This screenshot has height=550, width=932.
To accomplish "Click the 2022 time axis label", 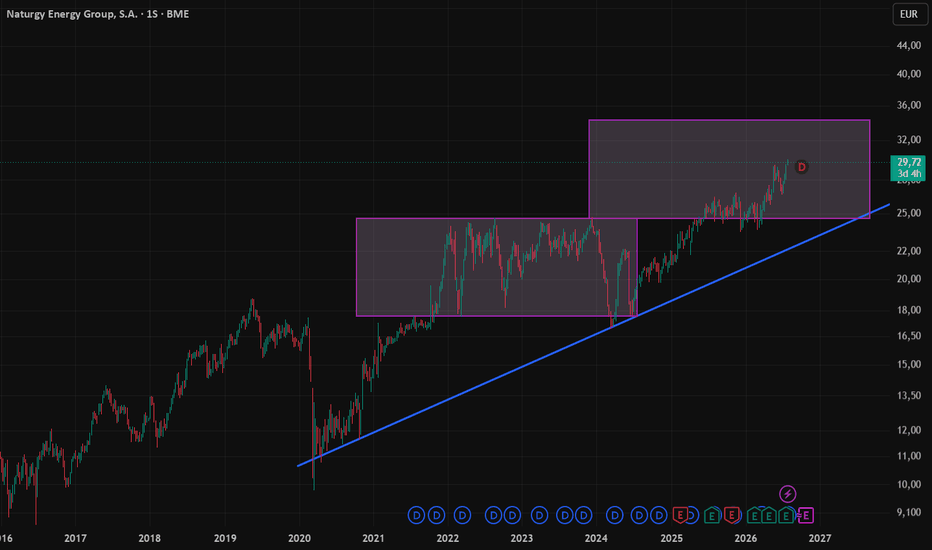I will [x=448, y=538].
